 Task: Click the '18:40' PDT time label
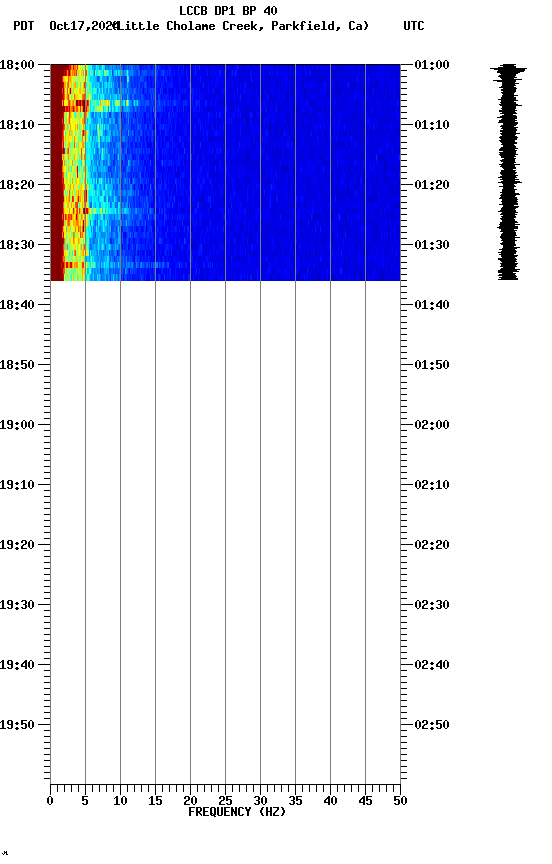click(17, 305)
